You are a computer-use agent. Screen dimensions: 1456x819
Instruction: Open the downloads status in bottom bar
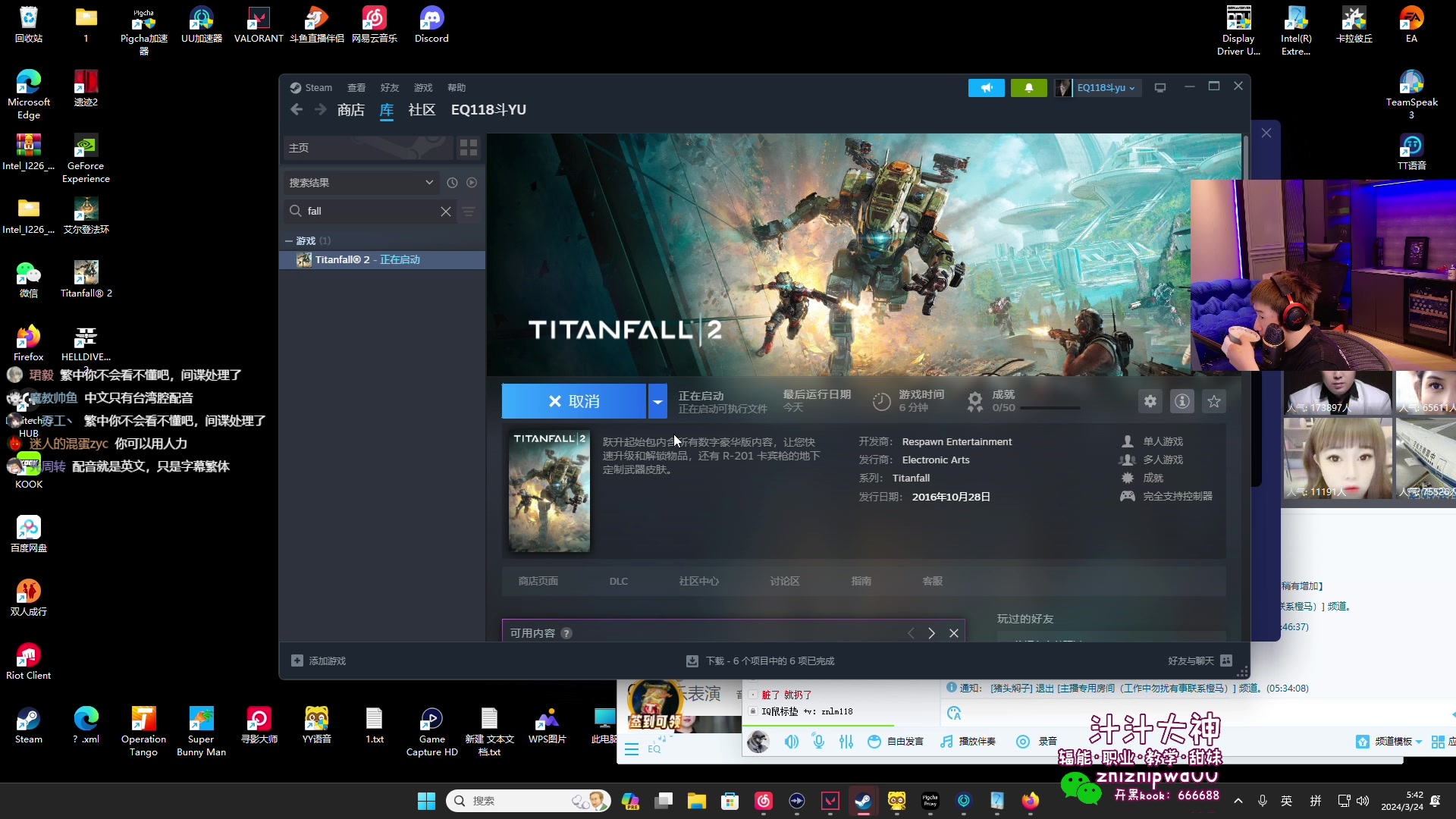[x=760, y=661]
